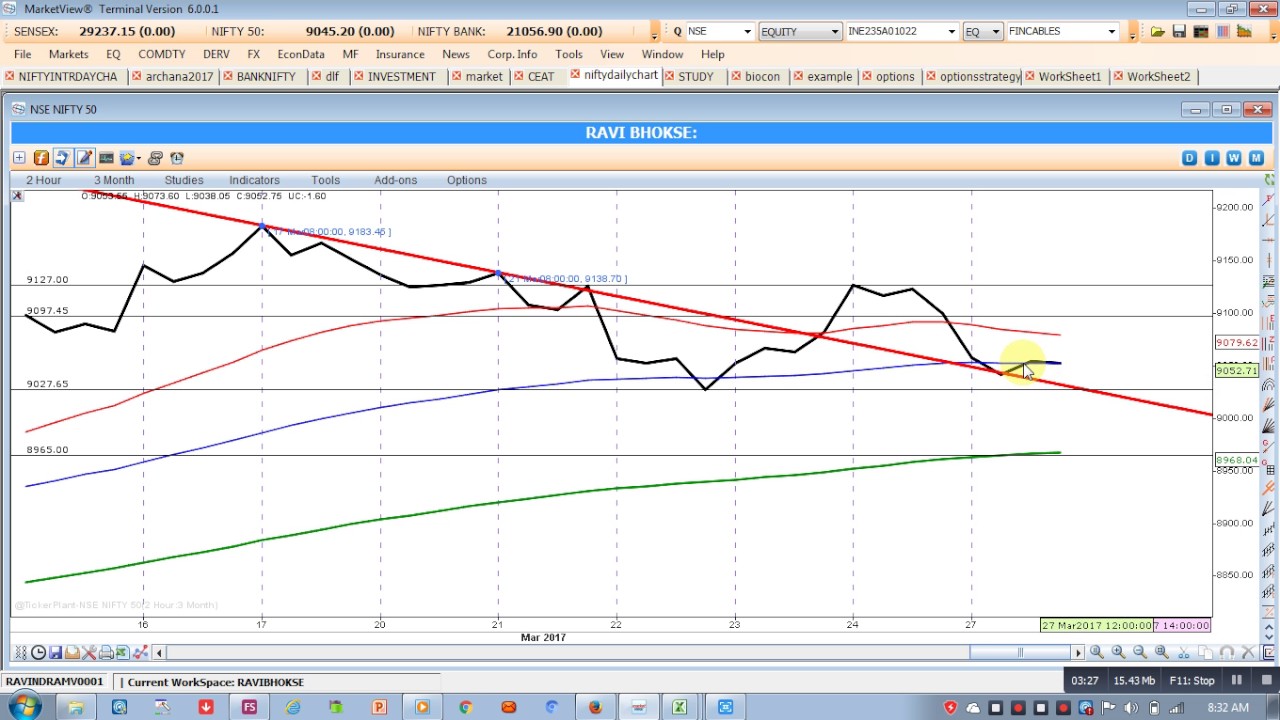
Task: Toggle the pencil drawing tool
Action: (84, 158)
